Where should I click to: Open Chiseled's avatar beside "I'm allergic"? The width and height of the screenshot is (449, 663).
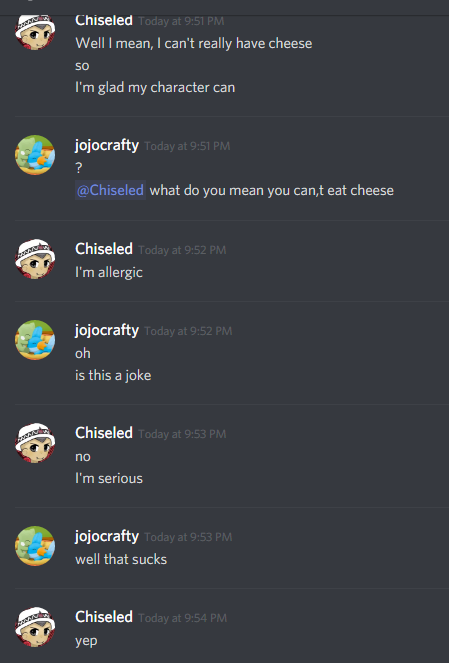click(x=35, y=259)
